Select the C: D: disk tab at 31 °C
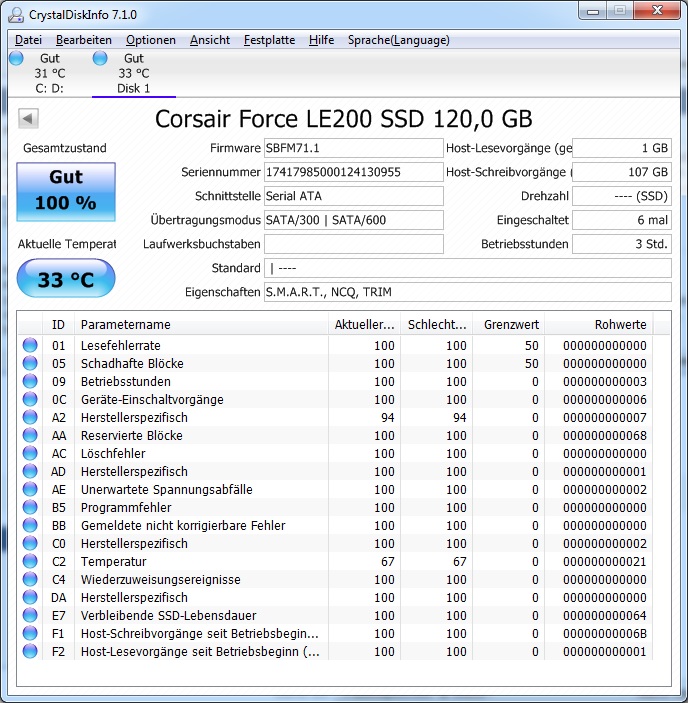This screenshot has width=688, height=703. (49, 73)
